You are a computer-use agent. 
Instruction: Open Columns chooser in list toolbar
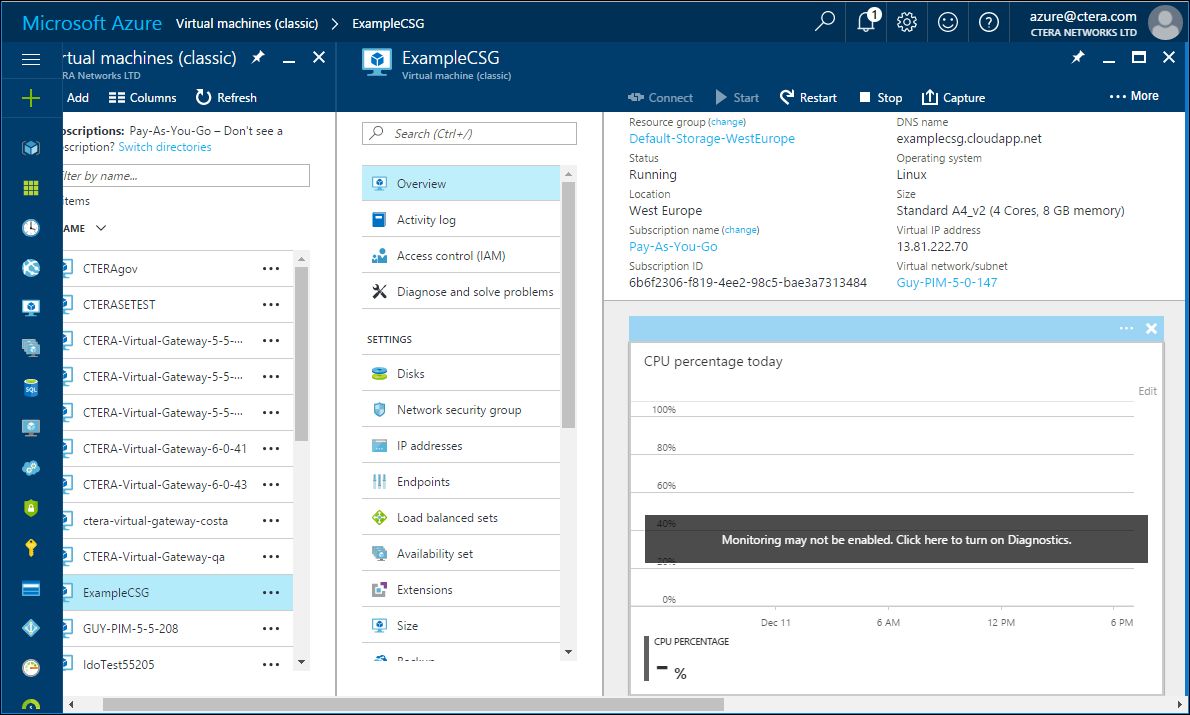tap(142, 97)
